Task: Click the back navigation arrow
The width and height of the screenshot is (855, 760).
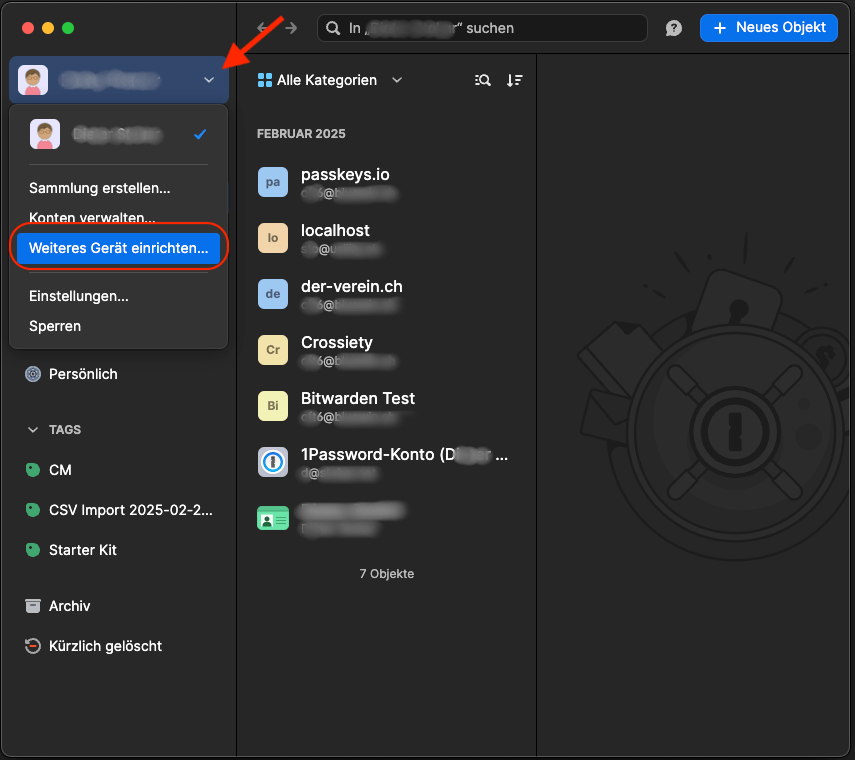Action: (x=263, y=27)
